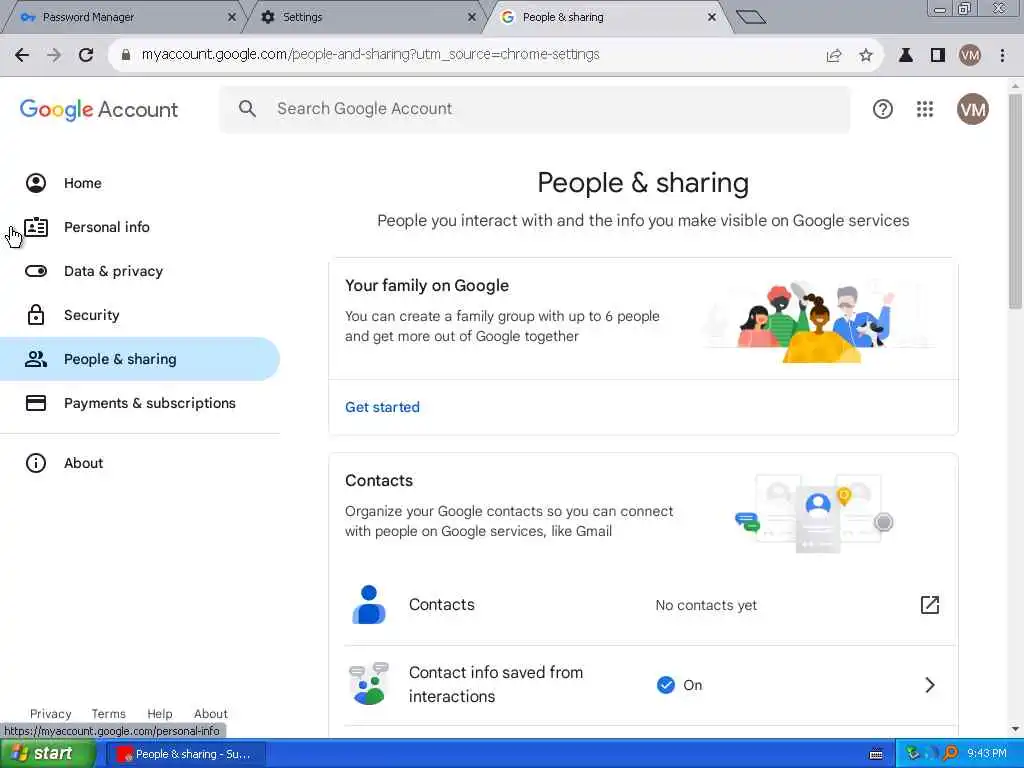
Task: Close the Settings tab
Action: (472, 17)
